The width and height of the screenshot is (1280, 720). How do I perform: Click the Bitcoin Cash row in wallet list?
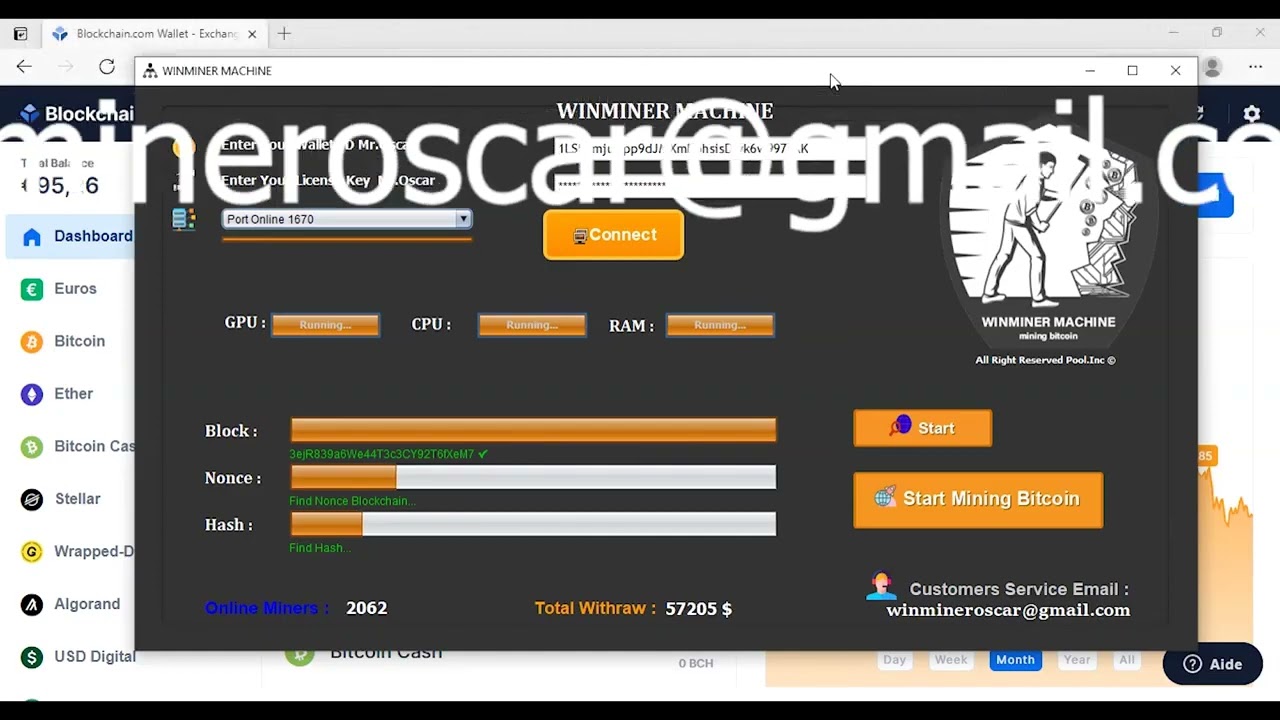500,656
